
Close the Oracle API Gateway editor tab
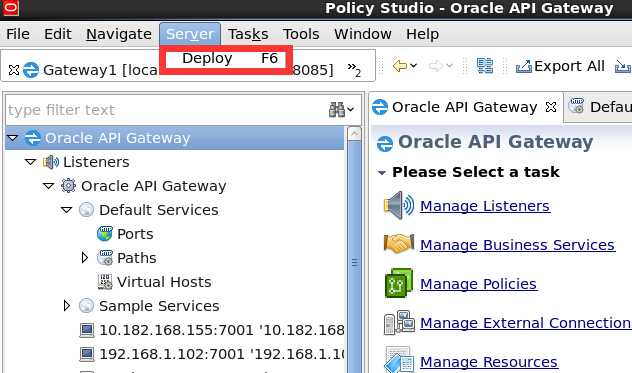[x=551, y=107]
